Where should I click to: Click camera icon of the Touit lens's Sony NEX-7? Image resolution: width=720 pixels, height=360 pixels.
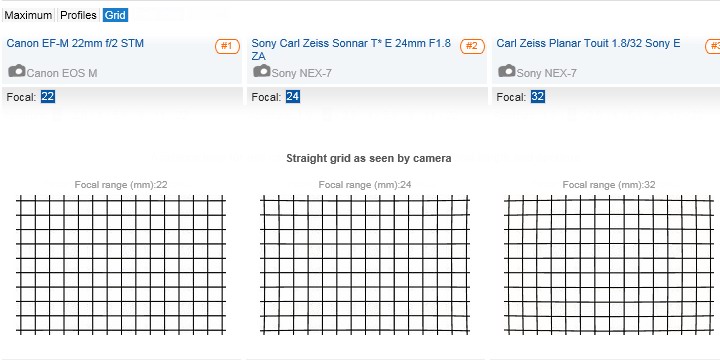coord(507,71)
